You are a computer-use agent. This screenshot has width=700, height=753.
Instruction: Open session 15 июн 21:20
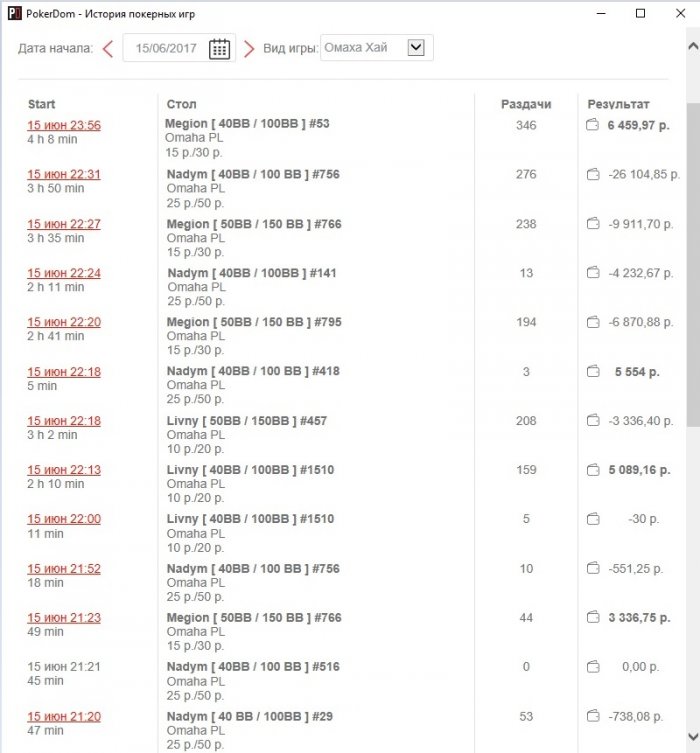coord(64,717)
